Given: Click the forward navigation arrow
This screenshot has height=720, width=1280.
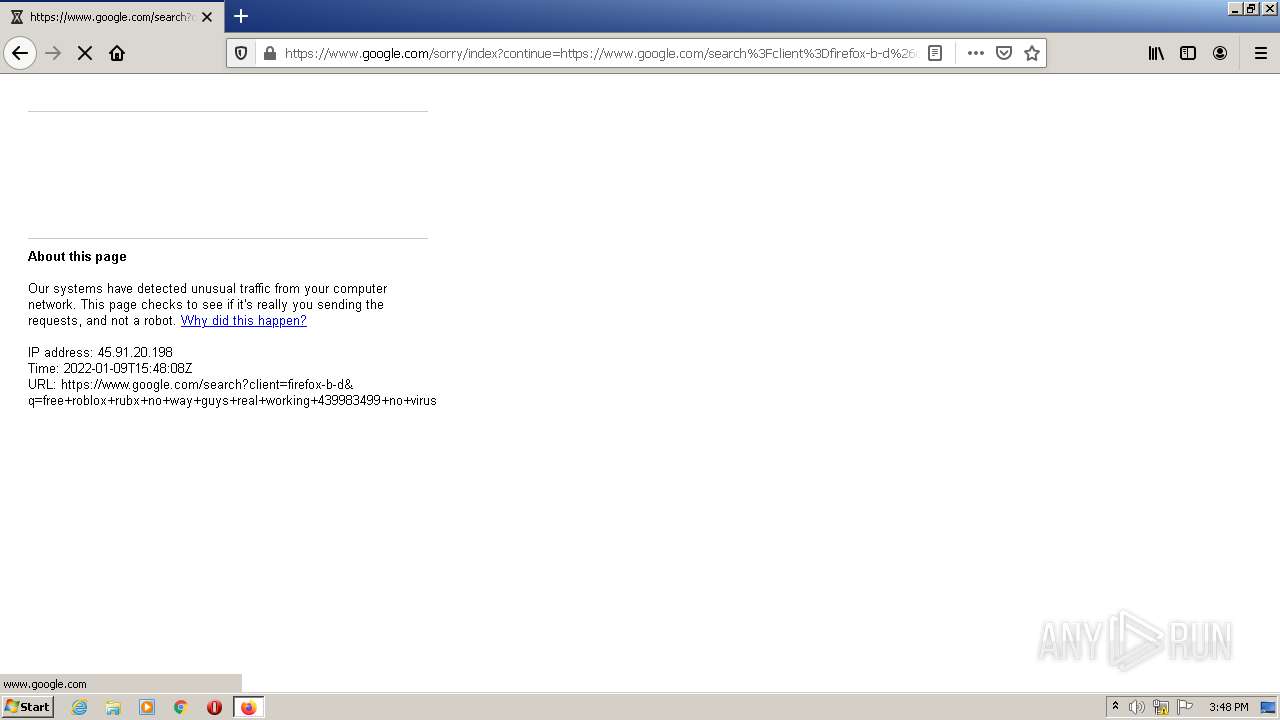Looking at the screenshot, I should pos(54,53).
